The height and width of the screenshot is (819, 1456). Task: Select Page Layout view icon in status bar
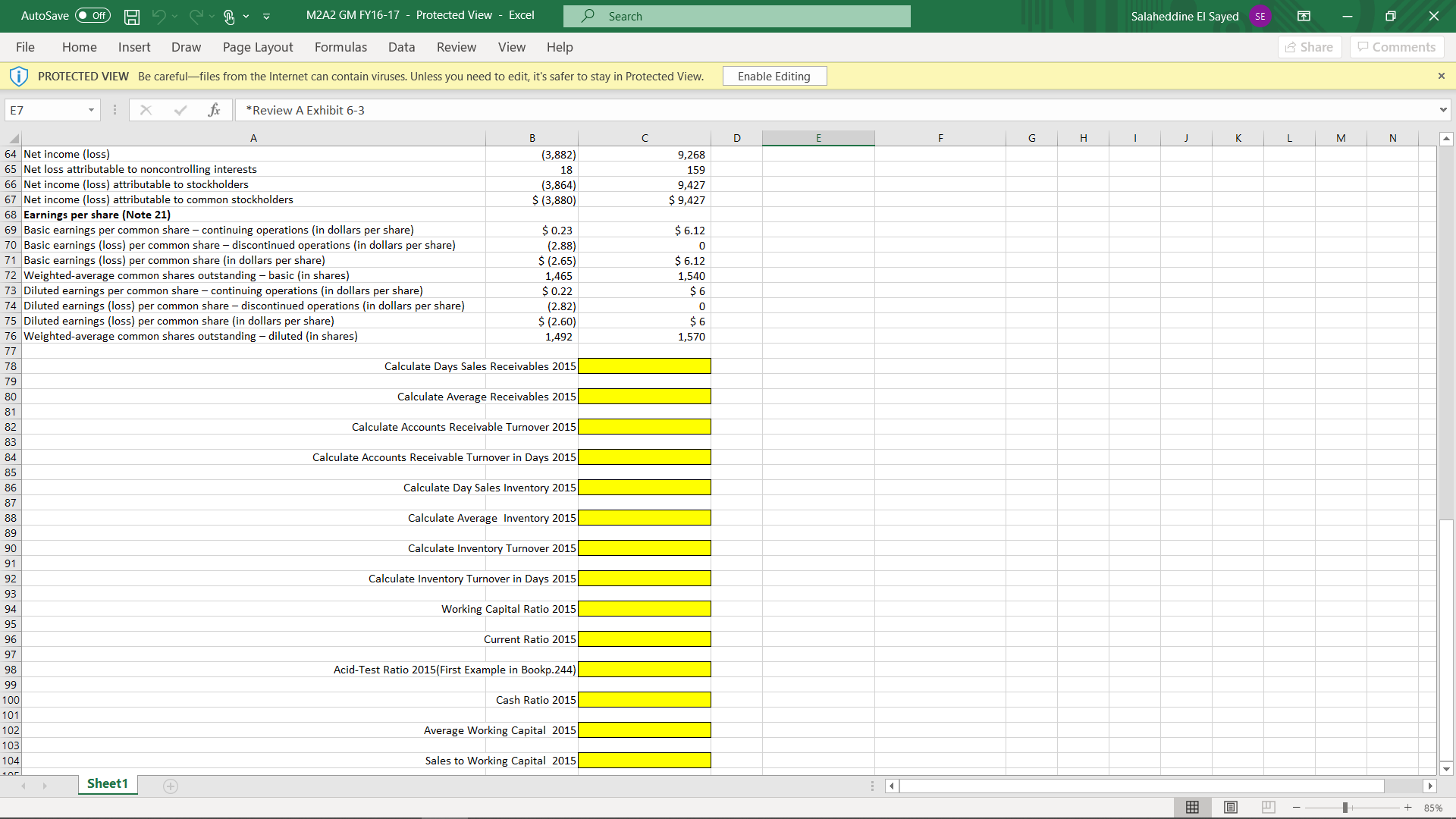click(1231, 807)
